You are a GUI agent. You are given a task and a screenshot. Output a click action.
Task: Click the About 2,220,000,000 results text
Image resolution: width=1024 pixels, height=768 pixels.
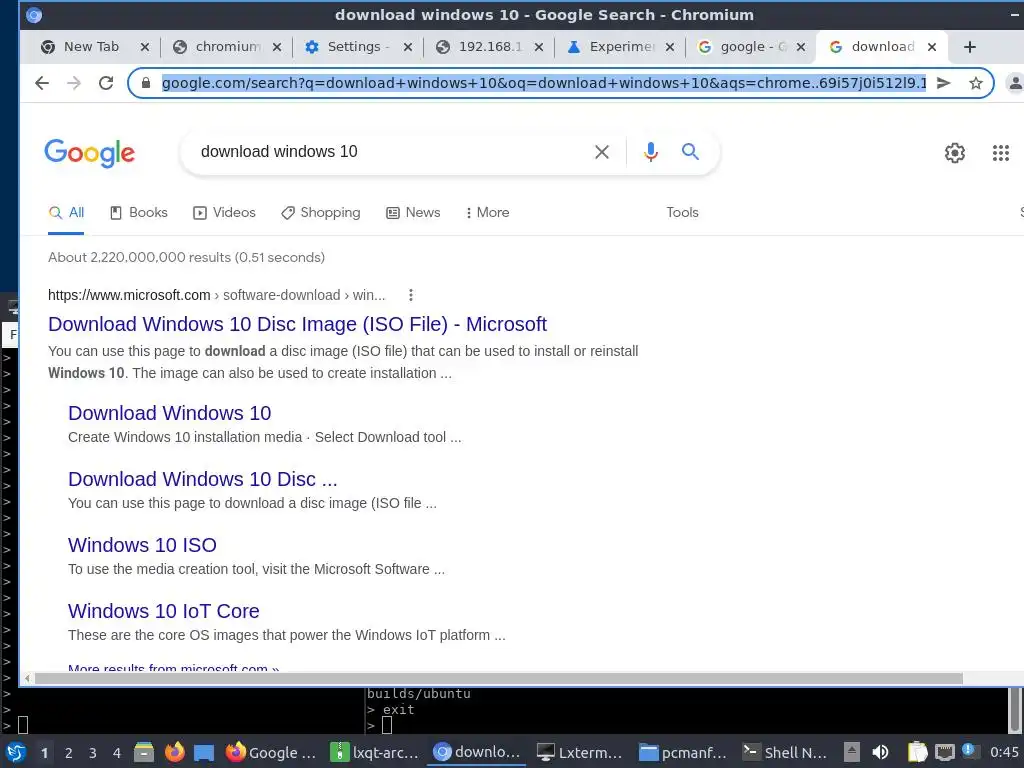coord(186,257)
